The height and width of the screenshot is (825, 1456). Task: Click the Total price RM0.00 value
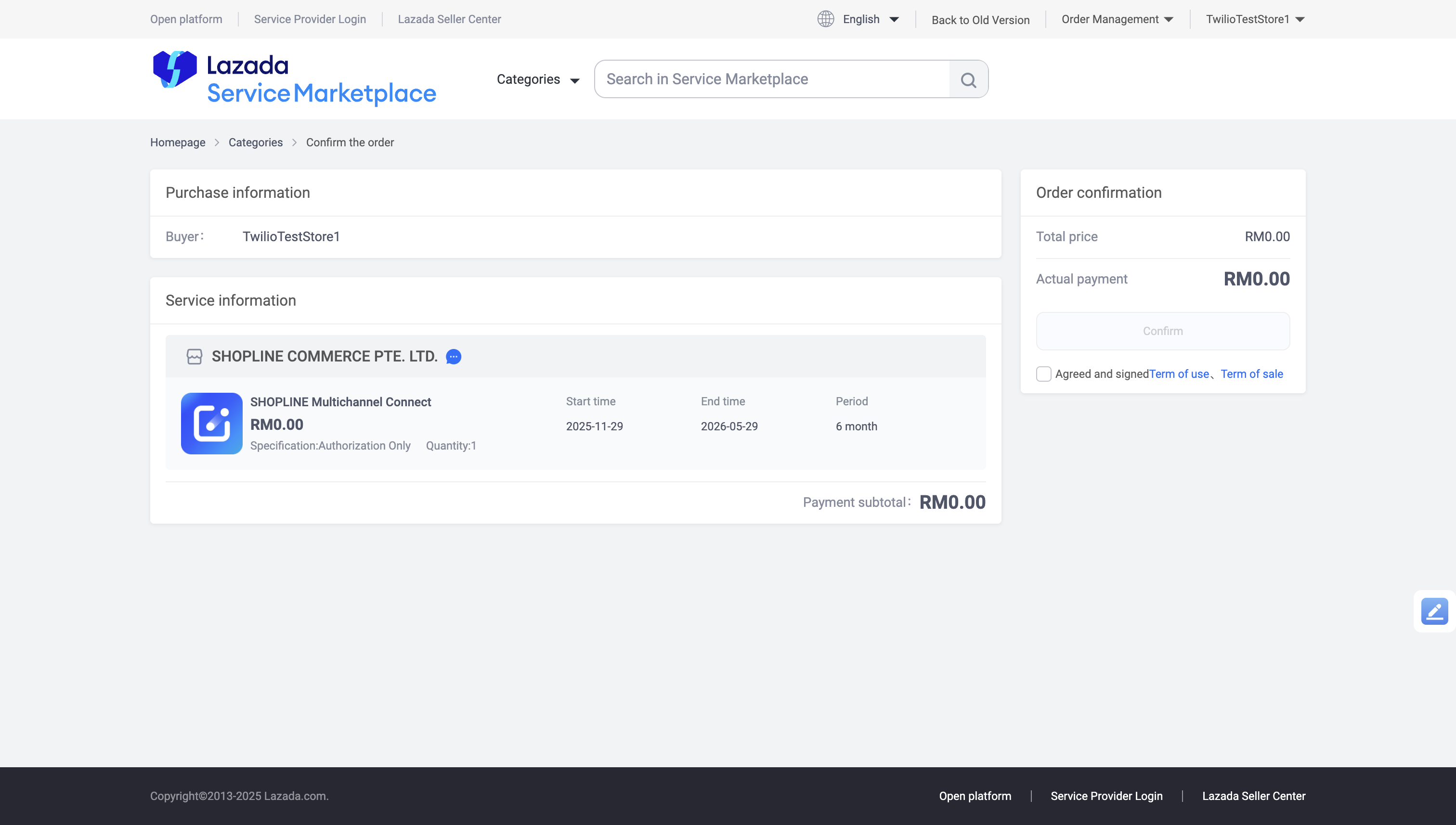coord(1267,237)
